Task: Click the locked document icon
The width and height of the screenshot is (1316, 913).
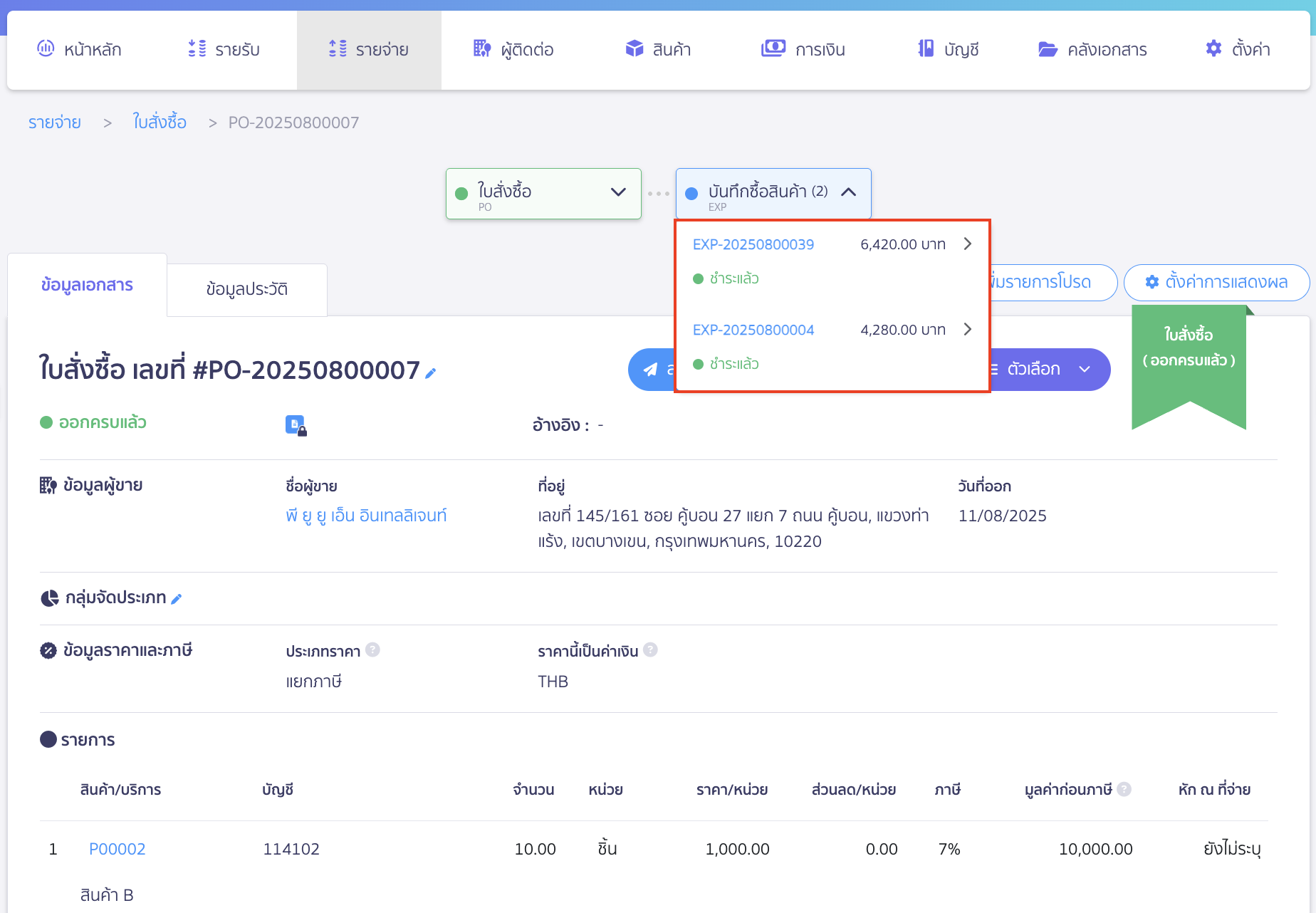Action: [x=296, y=425]
